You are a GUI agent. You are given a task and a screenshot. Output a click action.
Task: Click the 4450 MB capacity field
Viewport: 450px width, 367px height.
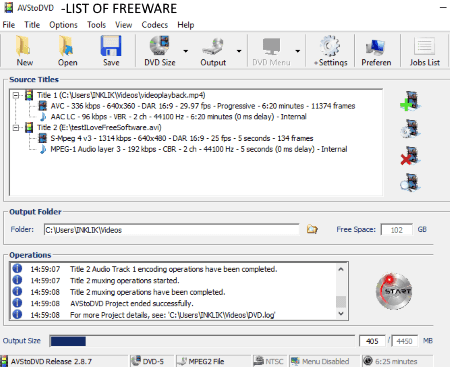click(x=404, y=341)
